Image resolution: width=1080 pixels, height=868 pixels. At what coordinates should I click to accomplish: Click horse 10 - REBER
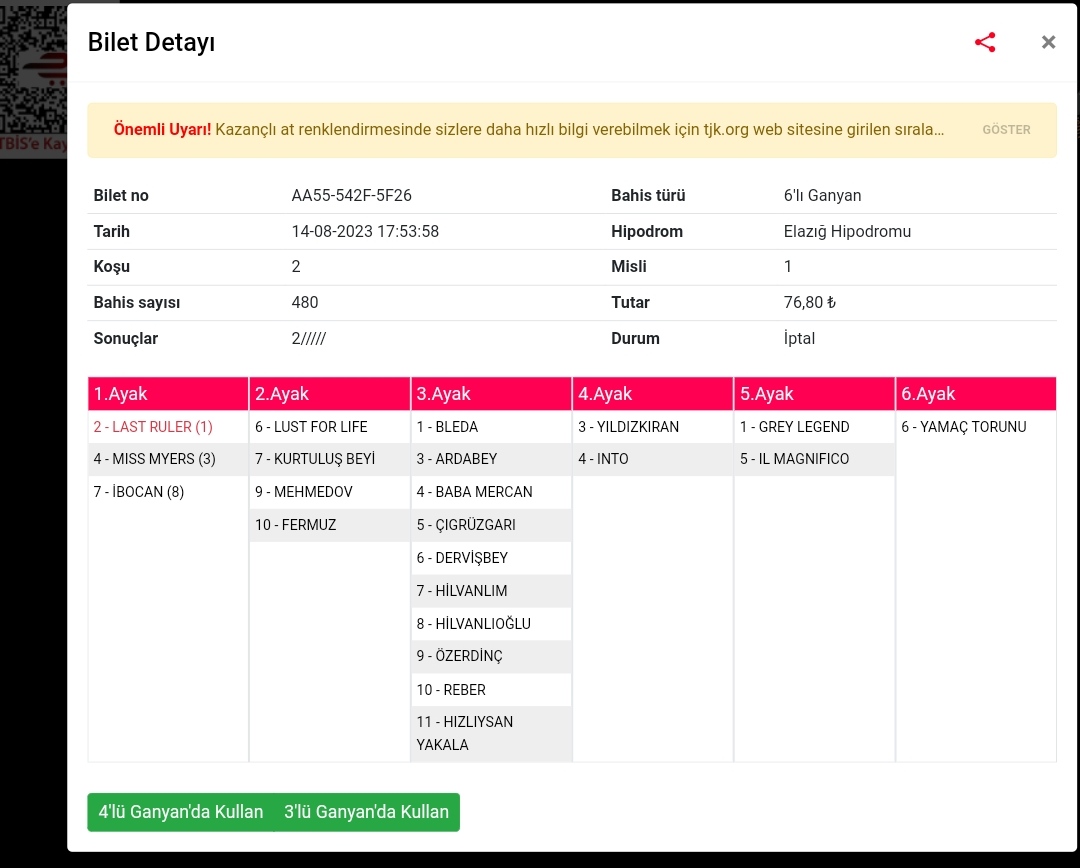[450, 690]
